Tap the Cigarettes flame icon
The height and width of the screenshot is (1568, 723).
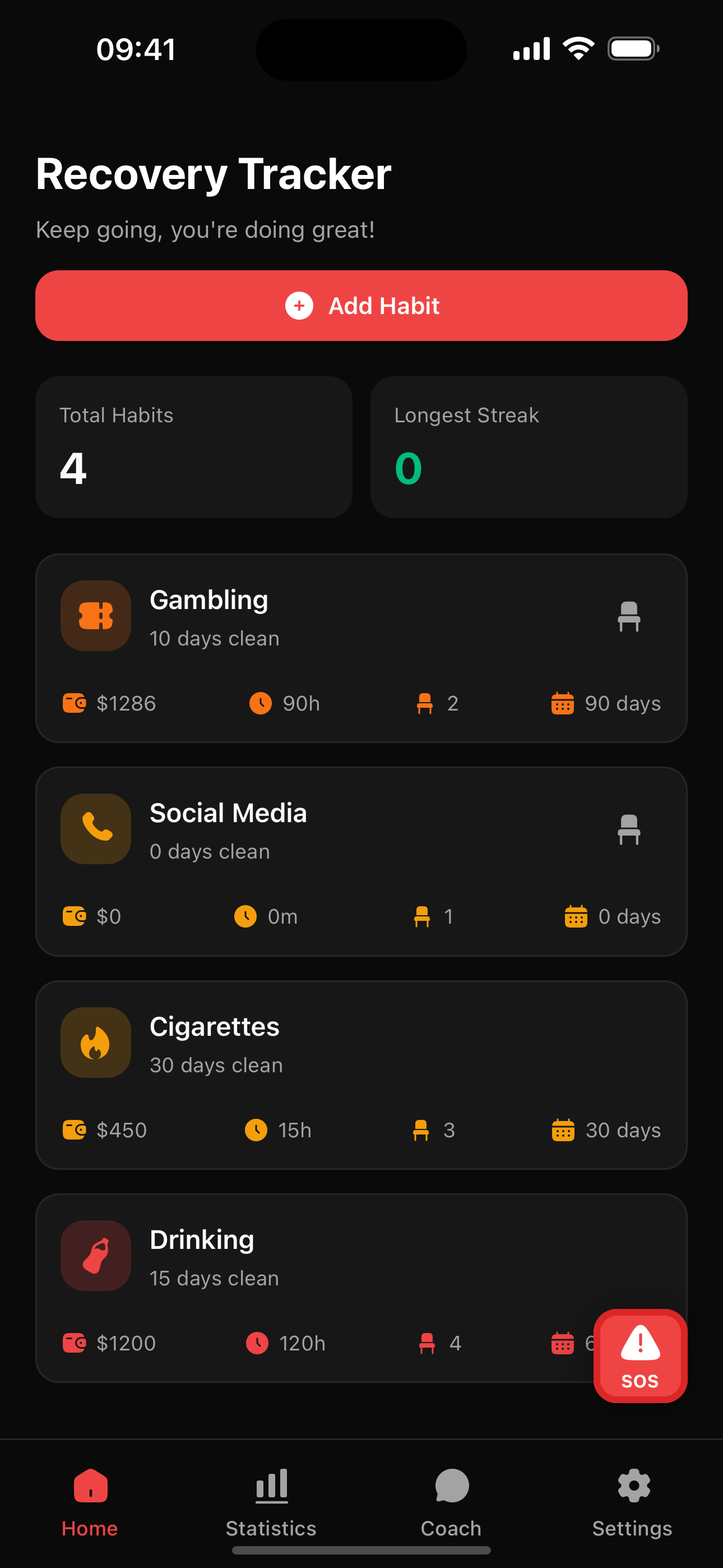[95, 1042]
